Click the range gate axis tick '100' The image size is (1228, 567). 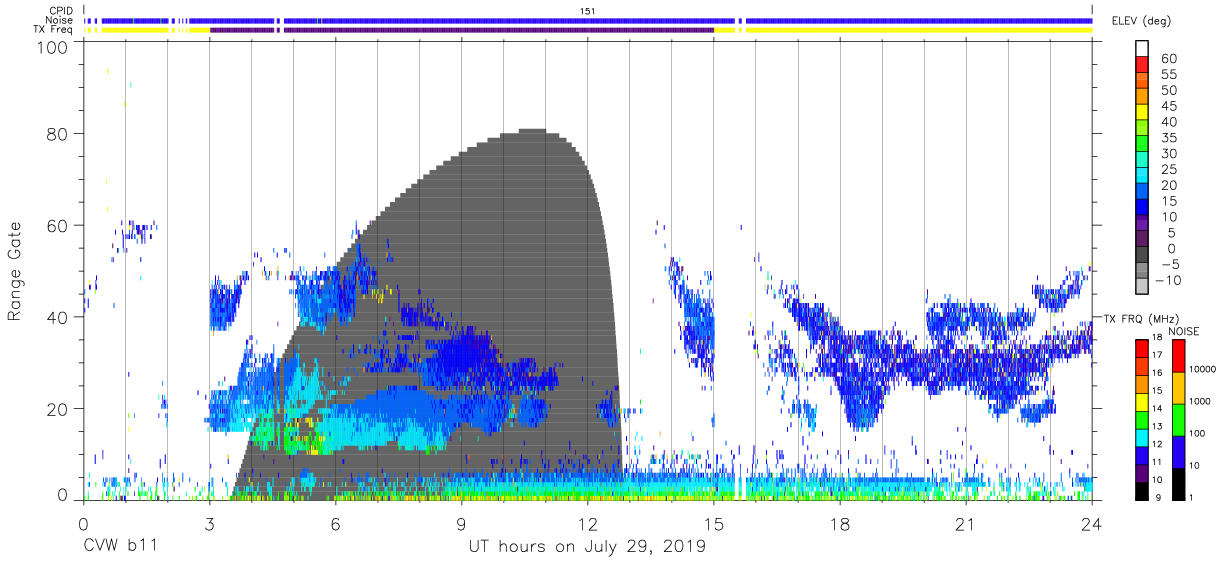[54, 47]
